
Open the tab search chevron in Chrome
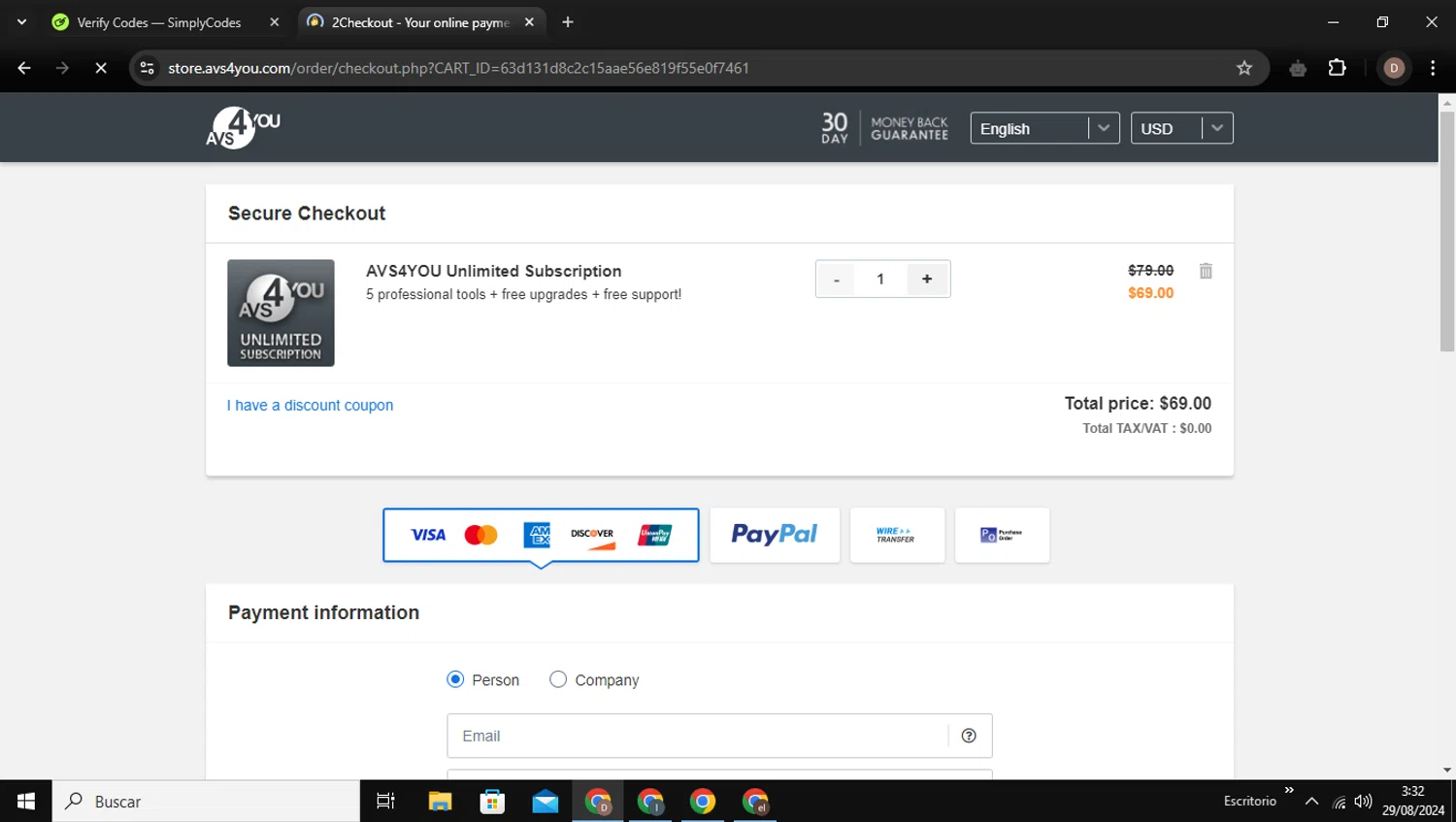pyautogui.click(x=21, y=21)
